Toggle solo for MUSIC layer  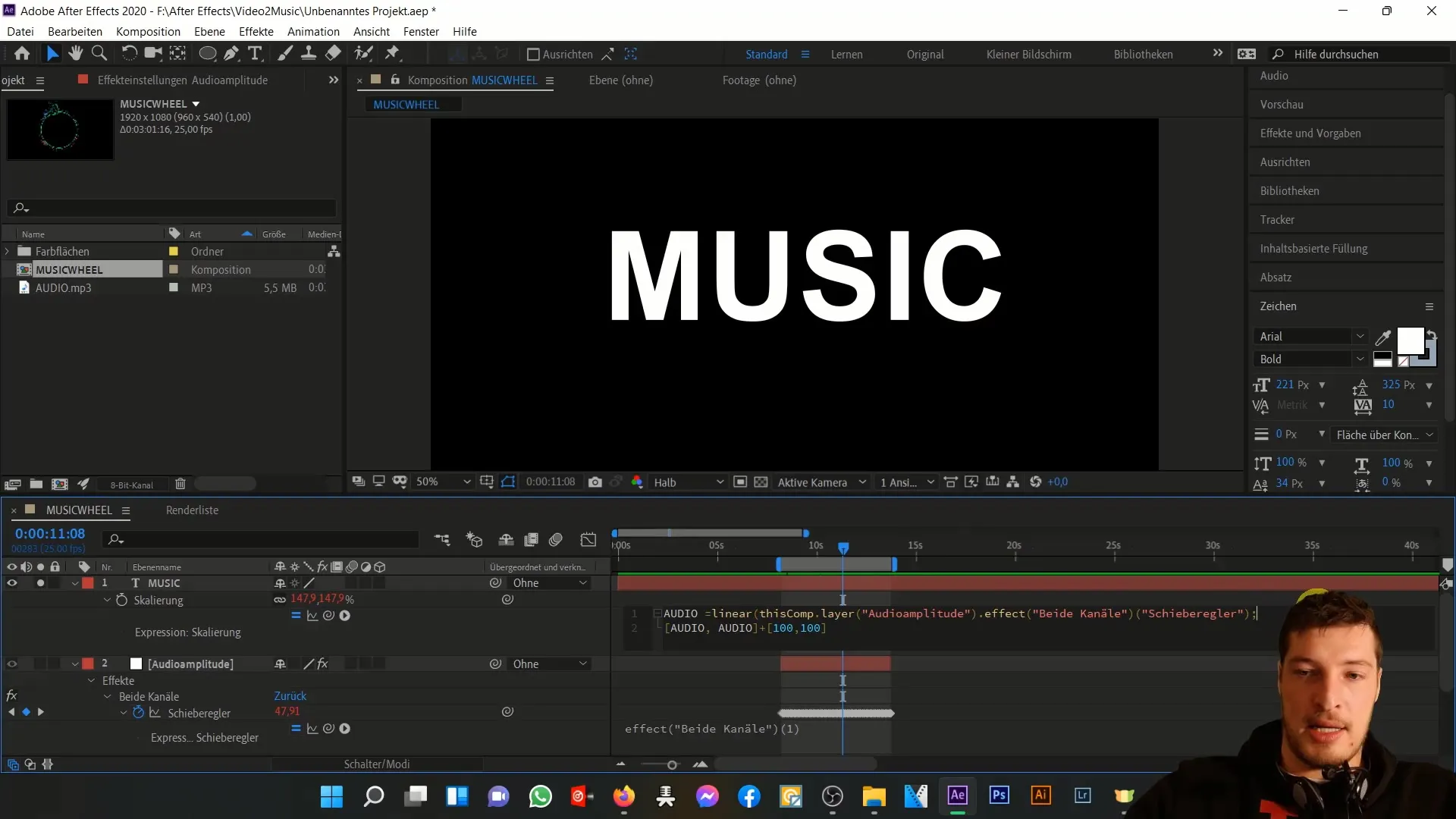(x=40, y=583)
